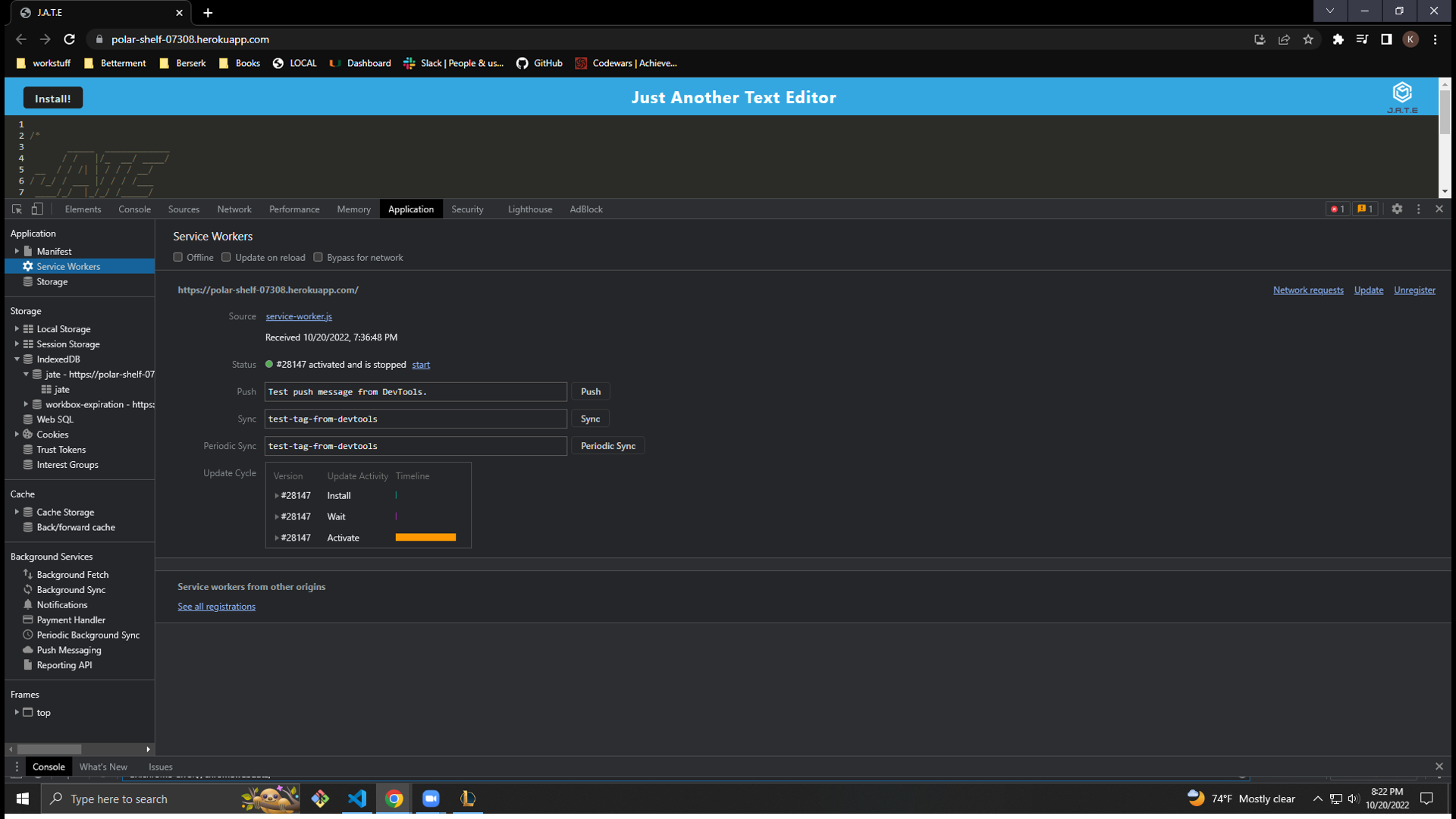This screenshot has height=819, width=1456.
Task: Click the Unregister link
Action: click(1414, 290)
